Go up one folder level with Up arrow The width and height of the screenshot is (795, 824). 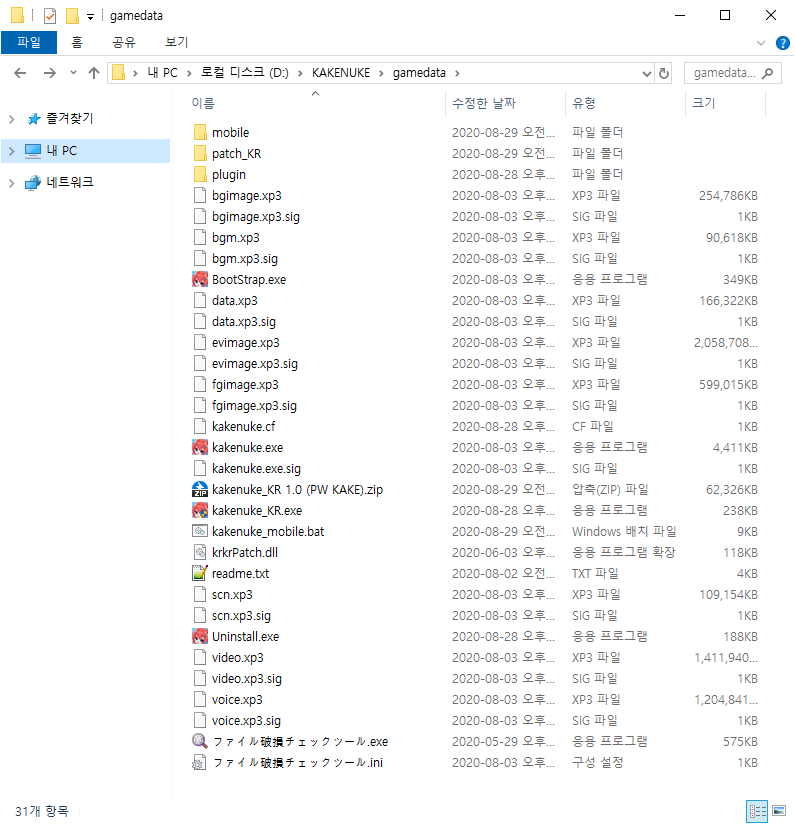click(x=94, y=73)
